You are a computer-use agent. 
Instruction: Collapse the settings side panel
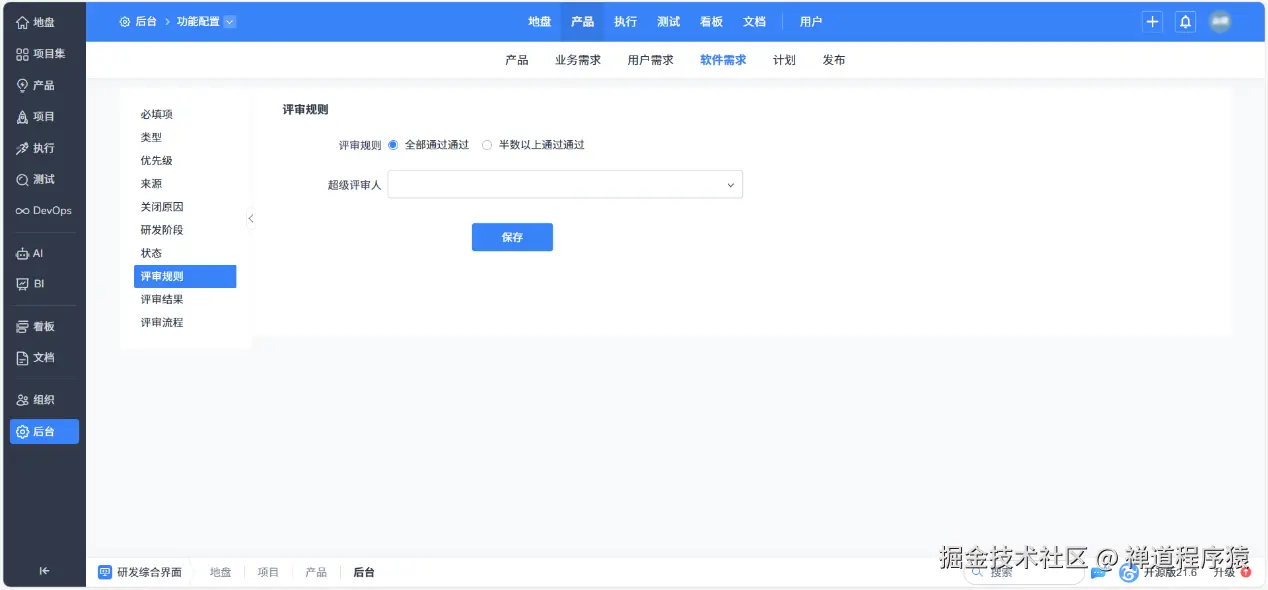(x=251, y=218)
